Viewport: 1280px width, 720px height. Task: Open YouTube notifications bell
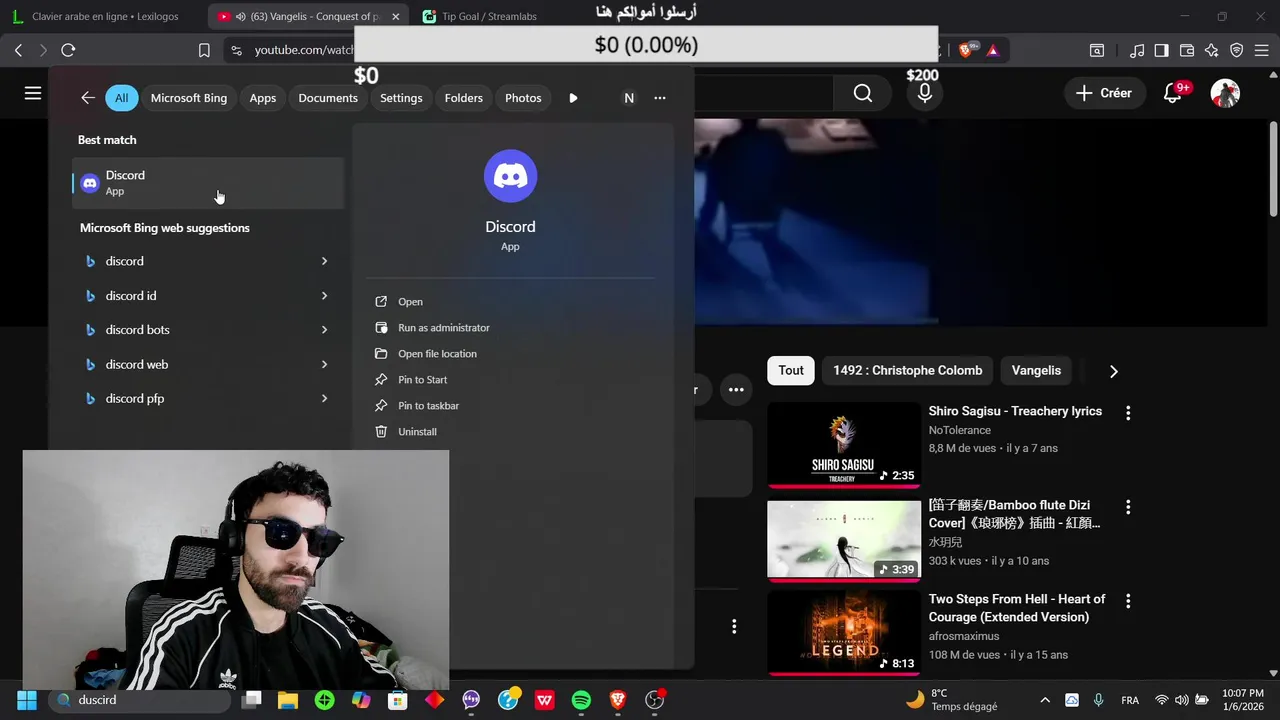coord(1173,93)
